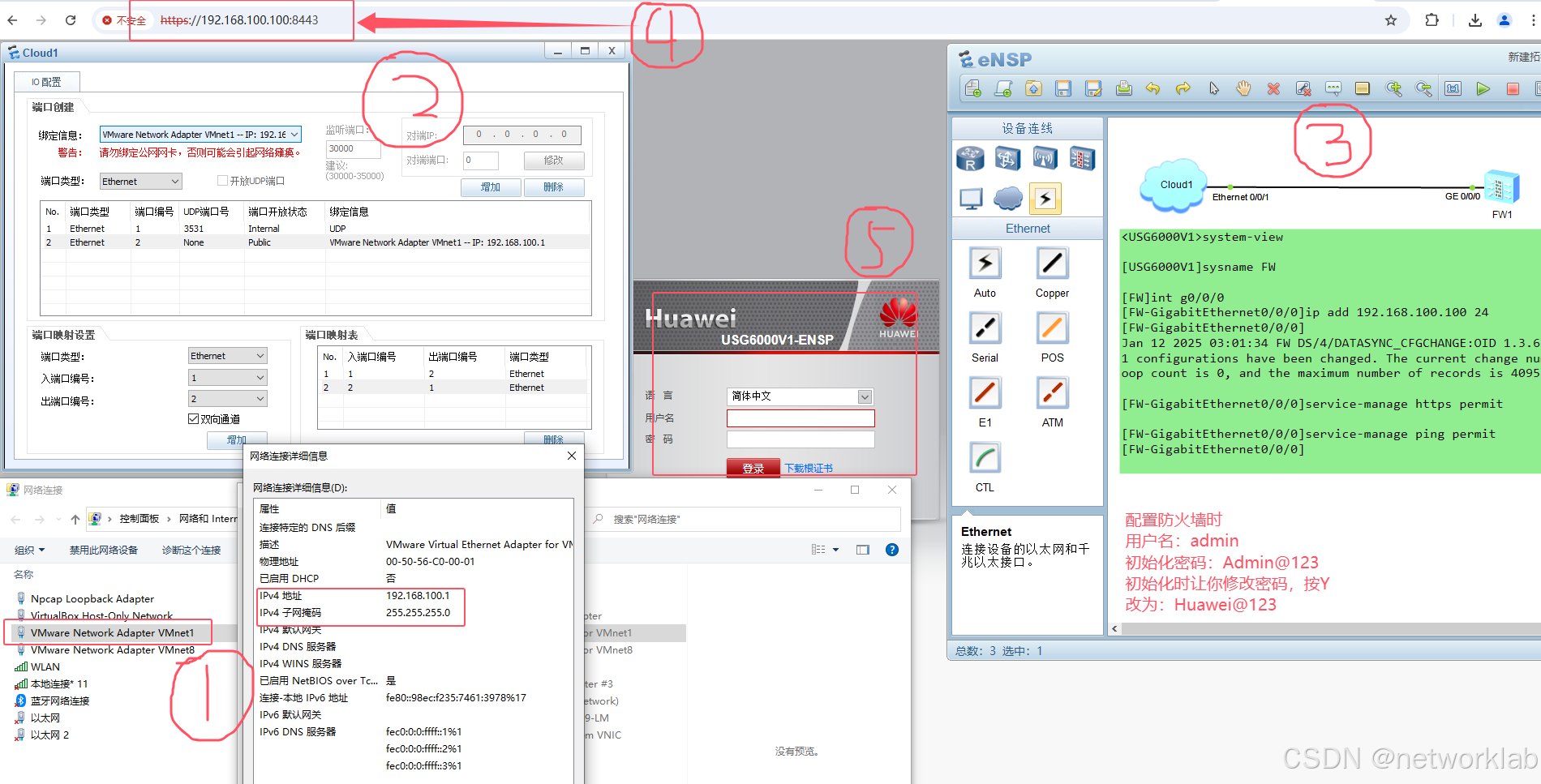Select VMware Network Adapter VMnet1 in list
1541x784 pixels.
112,632
